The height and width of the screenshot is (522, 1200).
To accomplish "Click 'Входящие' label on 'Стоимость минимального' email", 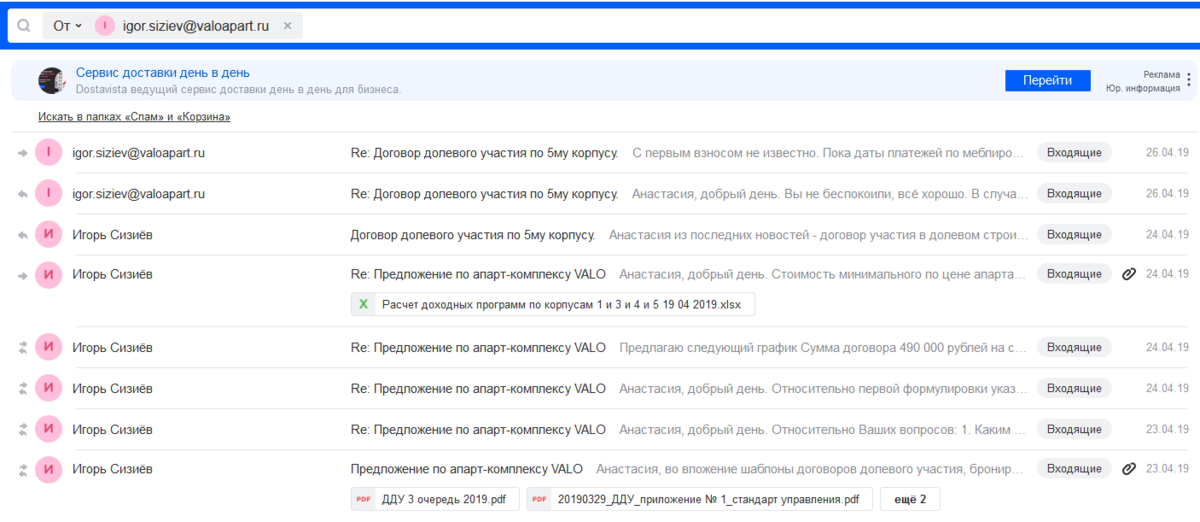I will pyautogui.click(x=1074, y=274).
